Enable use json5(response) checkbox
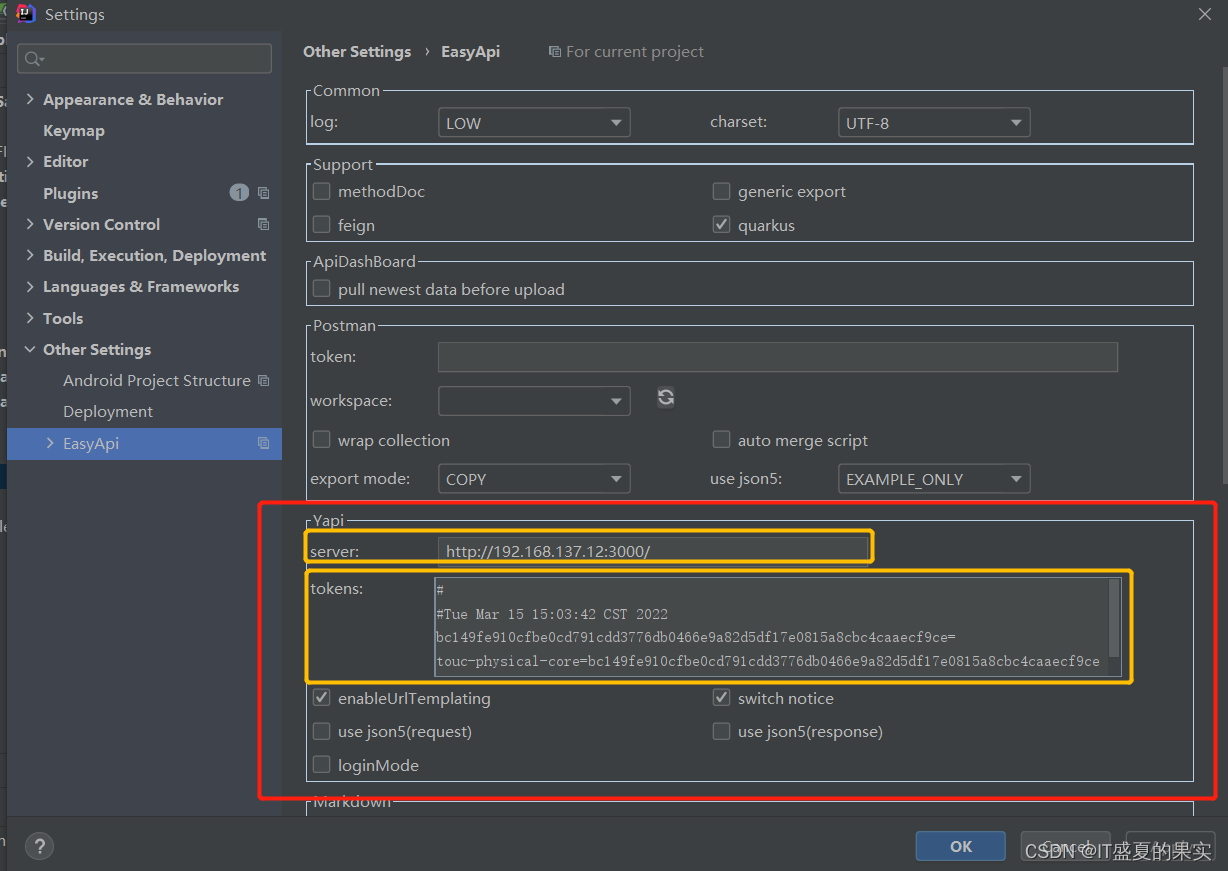The width and height of the screenshot is (1228, 871). pos(721,731)
